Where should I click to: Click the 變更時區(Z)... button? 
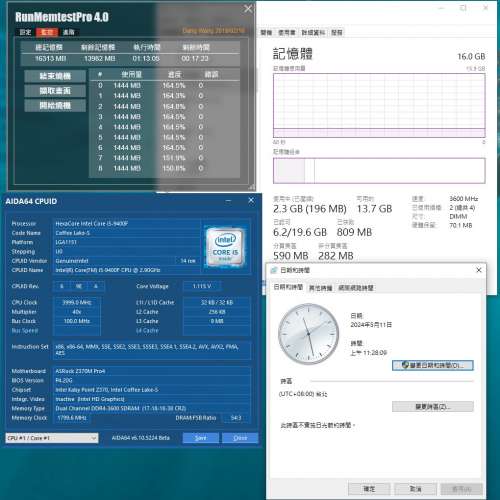(x=433, y=407)
